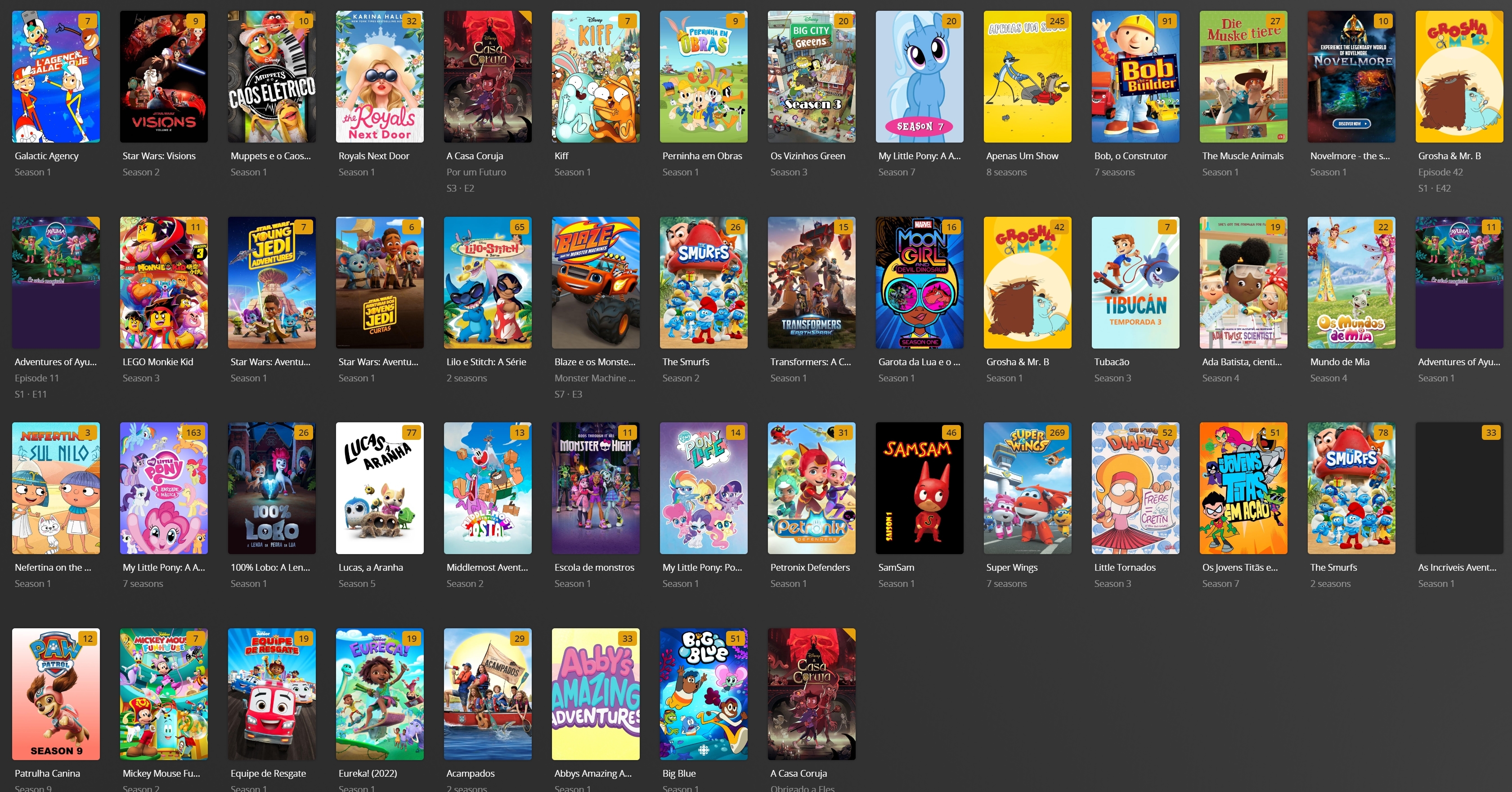The height and width of the screenshot is (792, 1512).
Task: Open the SamSam poster
Action: (x=920, y=488)
